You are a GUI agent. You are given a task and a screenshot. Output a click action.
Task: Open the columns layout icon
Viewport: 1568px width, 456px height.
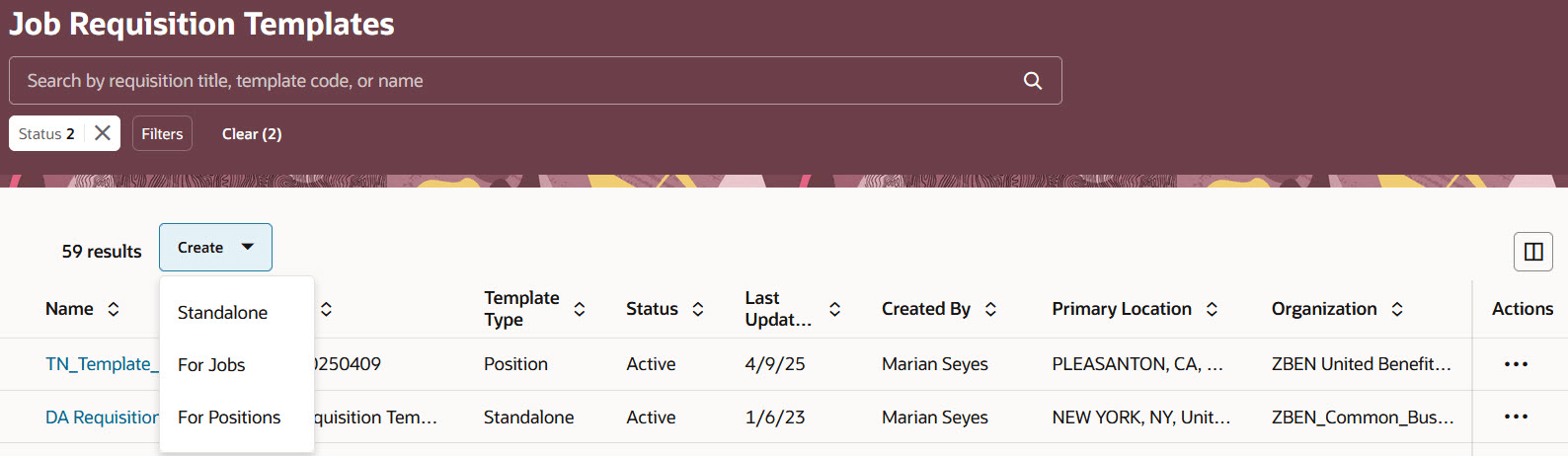click(1532, 252)
